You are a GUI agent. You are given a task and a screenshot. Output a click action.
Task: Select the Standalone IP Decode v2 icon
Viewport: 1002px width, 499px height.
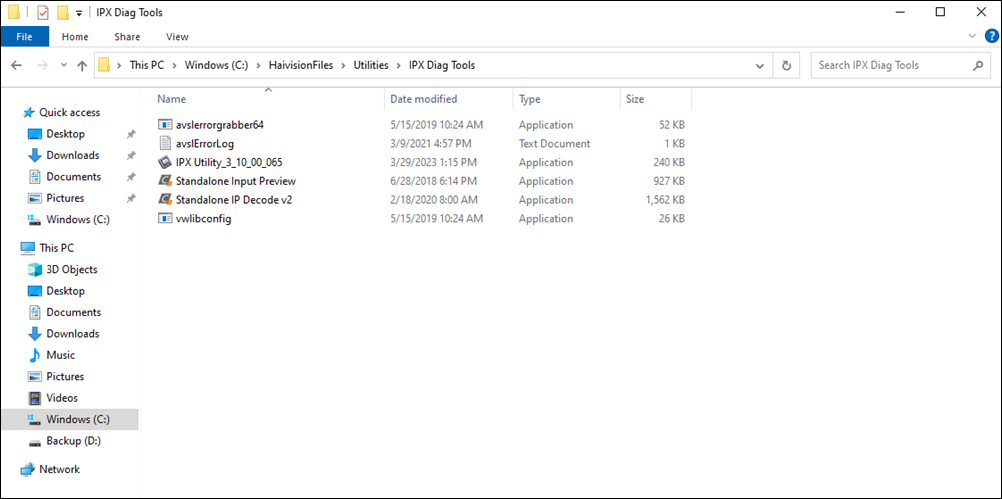coord(166,200)
